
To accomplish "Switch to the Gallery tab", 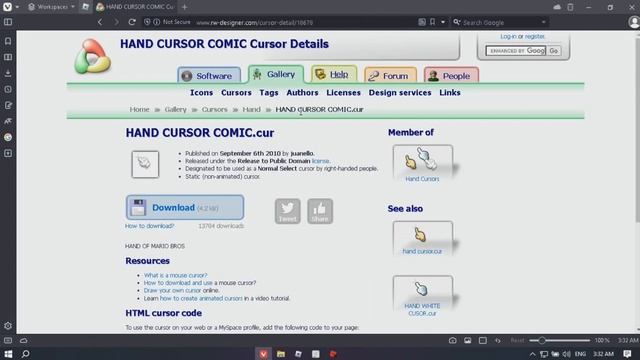I will 276,74.
